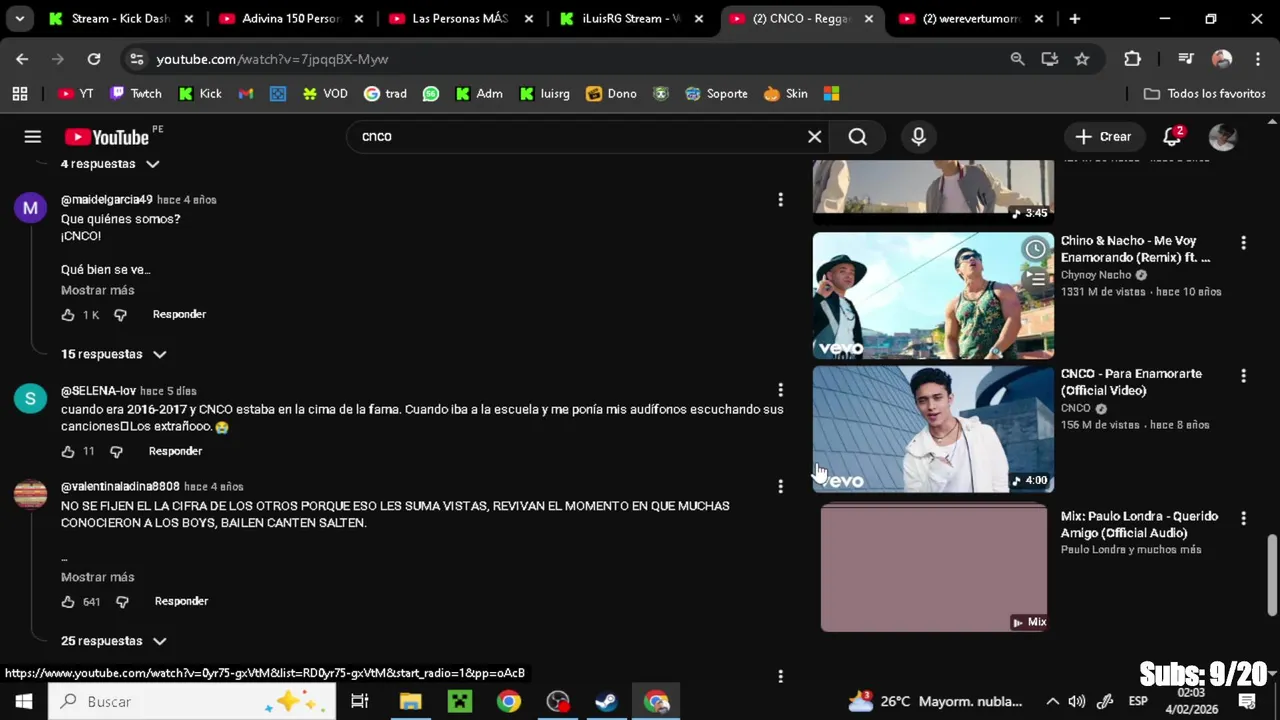Show hidden system tray icons

point(1052,701)
